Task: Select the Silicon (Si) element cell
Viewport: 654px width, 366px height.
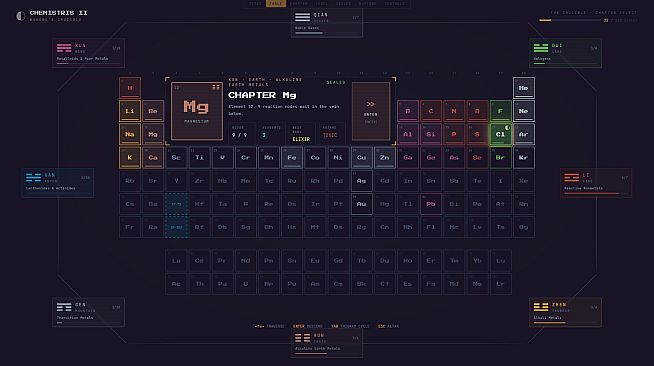Action: (431, 134)
